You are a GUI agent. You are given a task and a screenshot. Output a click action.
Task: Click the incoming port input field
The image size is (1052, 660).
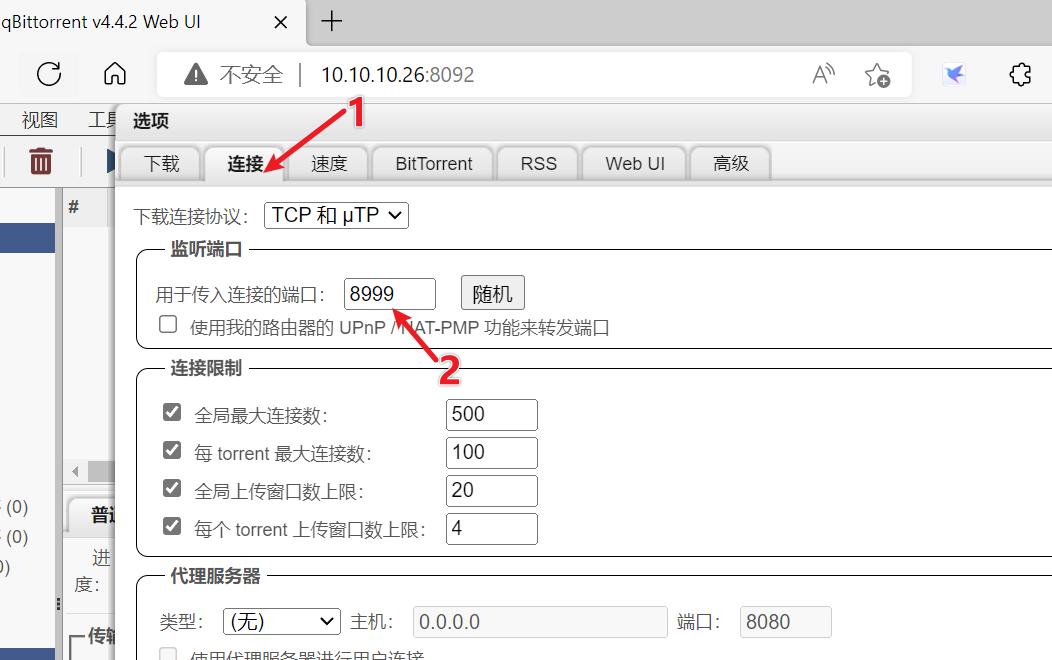390,292
